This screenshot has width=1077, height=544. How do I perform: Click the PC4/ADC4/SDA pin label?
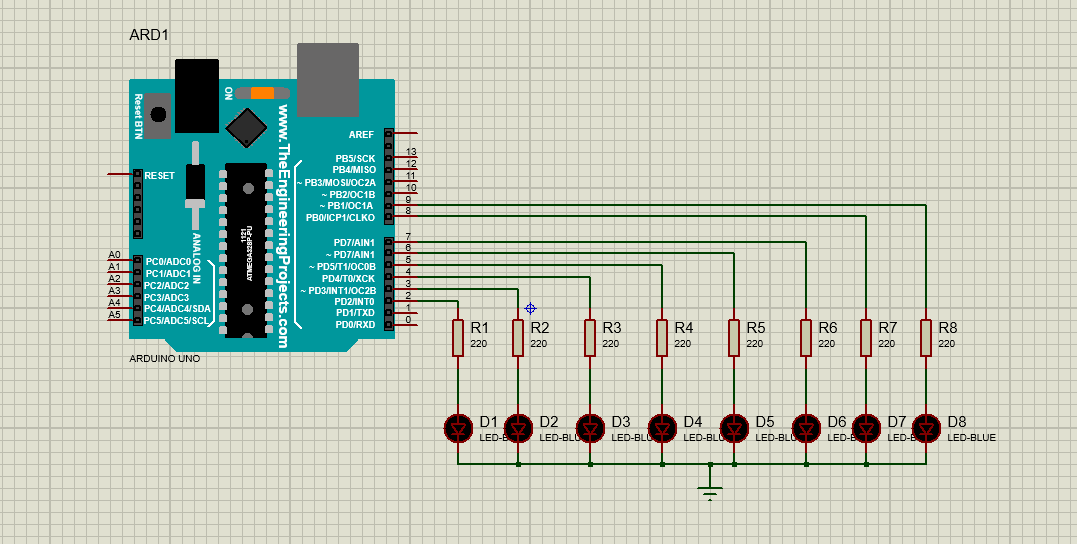pos(178,309)
